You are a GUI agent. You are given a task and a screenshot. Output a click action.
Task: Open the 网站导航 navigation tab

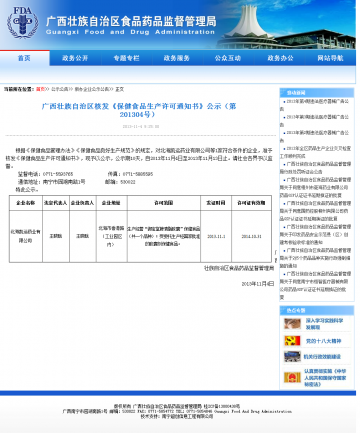330,58
